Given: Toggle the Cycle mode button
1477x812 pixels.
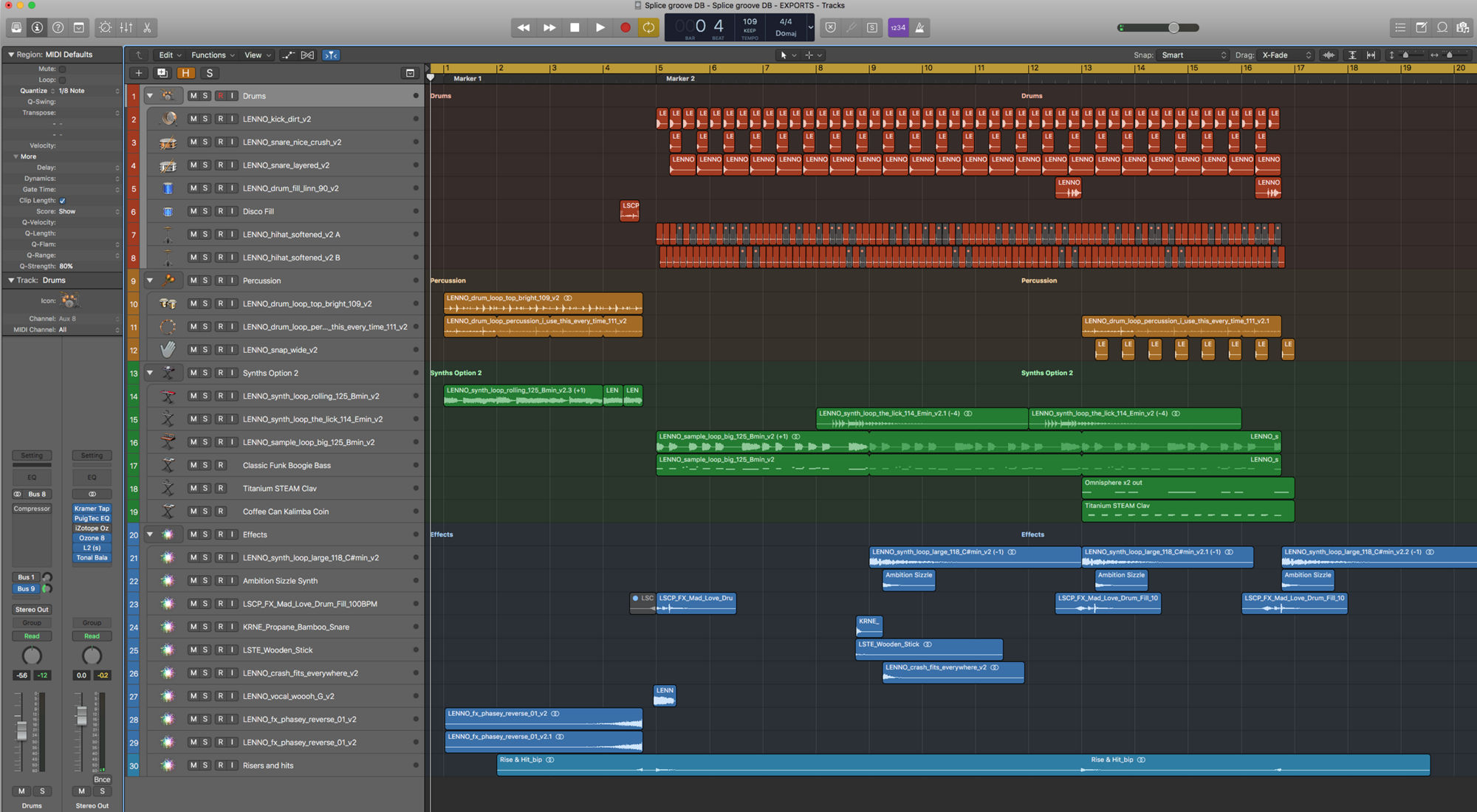Looking at the screenshot, I should (x=648, y=27).
